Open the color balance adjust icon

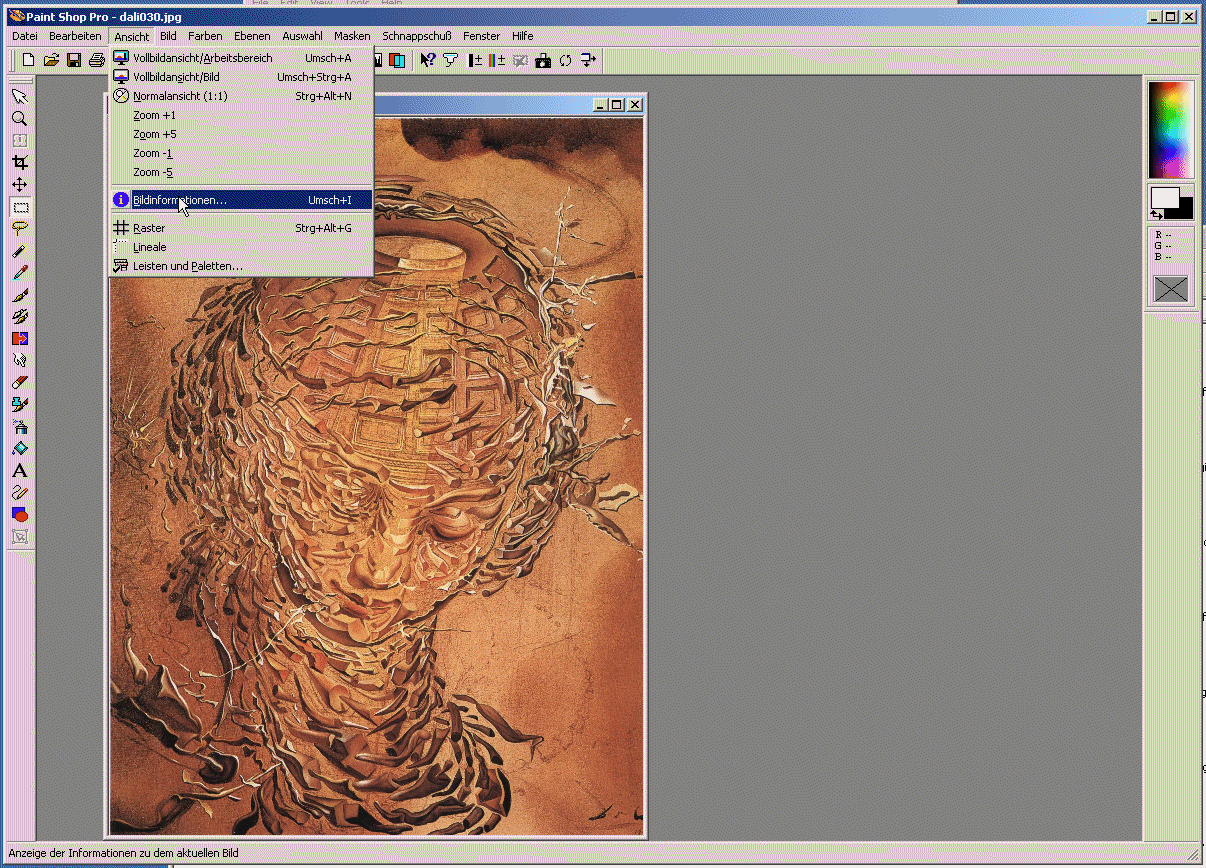pos(498,60)
